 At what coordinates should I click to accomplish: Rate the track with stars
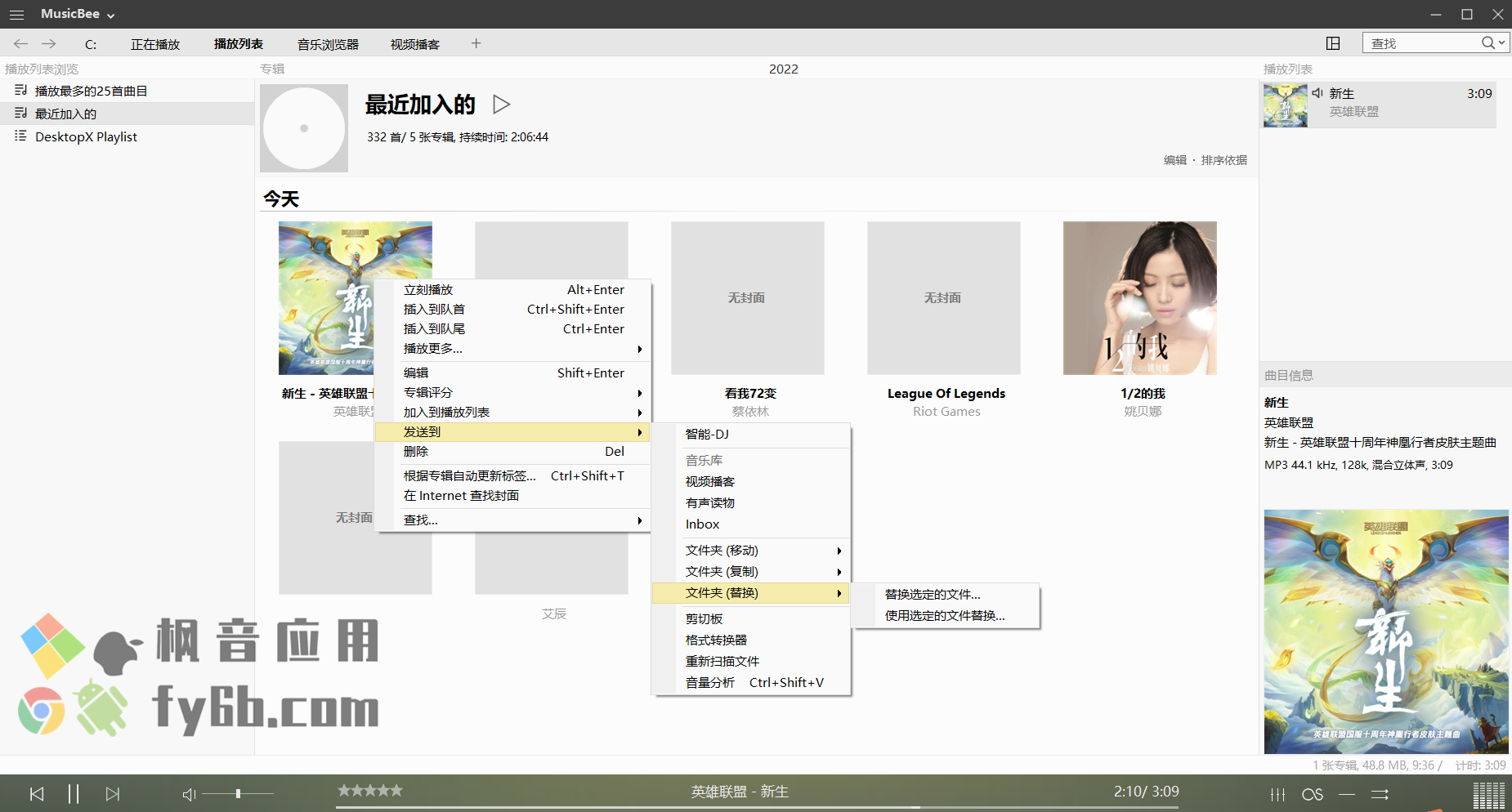[370, 790]
